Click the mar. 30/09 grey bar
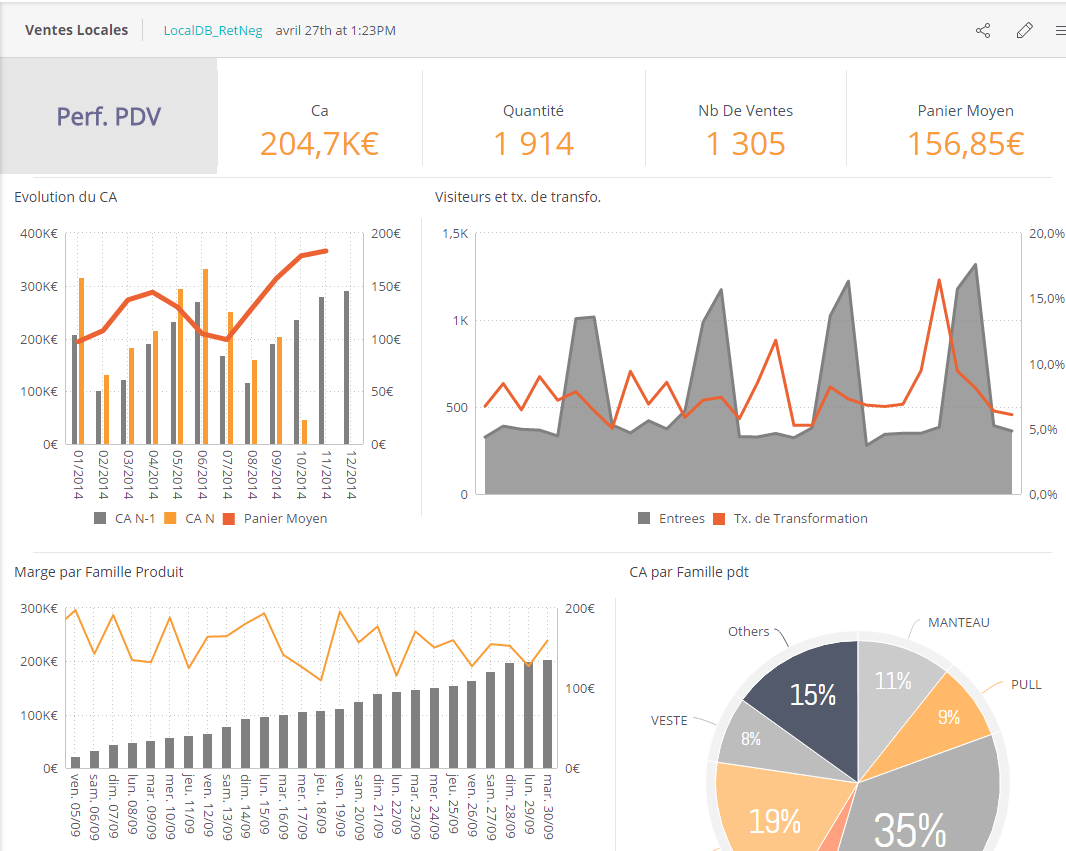The height and width of the screenshot is (851, 1066). (x=547, y=714)
